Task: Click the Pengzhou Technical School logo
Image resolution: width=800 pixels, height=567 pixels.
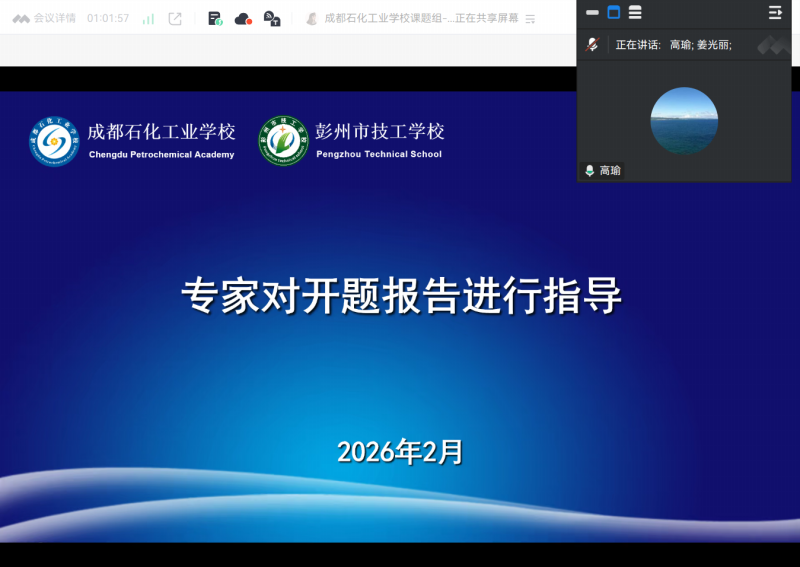Action: pos(283,141)
